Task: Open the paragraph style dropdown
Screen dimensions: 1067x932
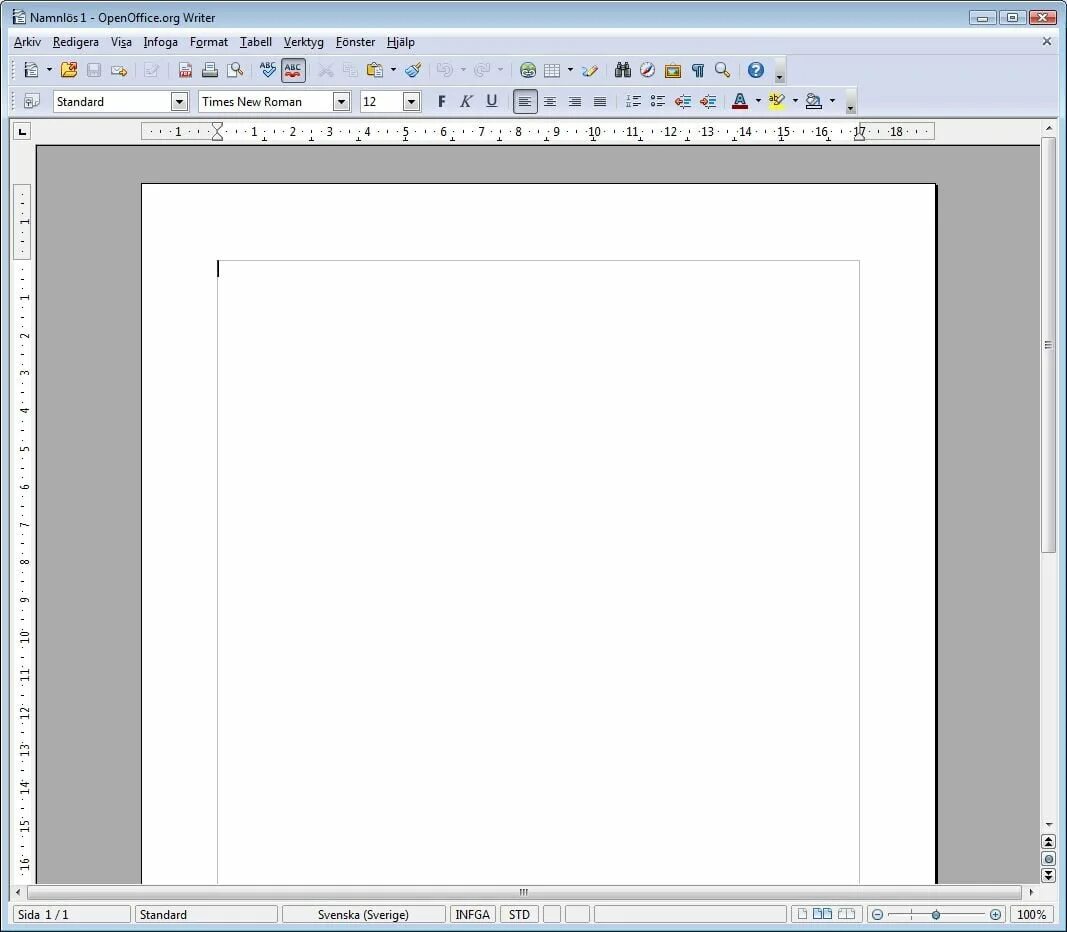Action: pos(179,101)
